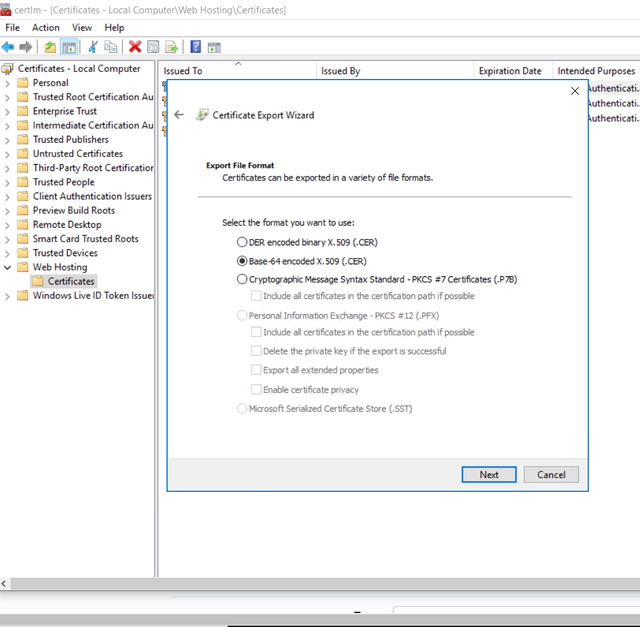
Task: Click the horizontal scrollbar left arrow
Action: tap(4, 584)
